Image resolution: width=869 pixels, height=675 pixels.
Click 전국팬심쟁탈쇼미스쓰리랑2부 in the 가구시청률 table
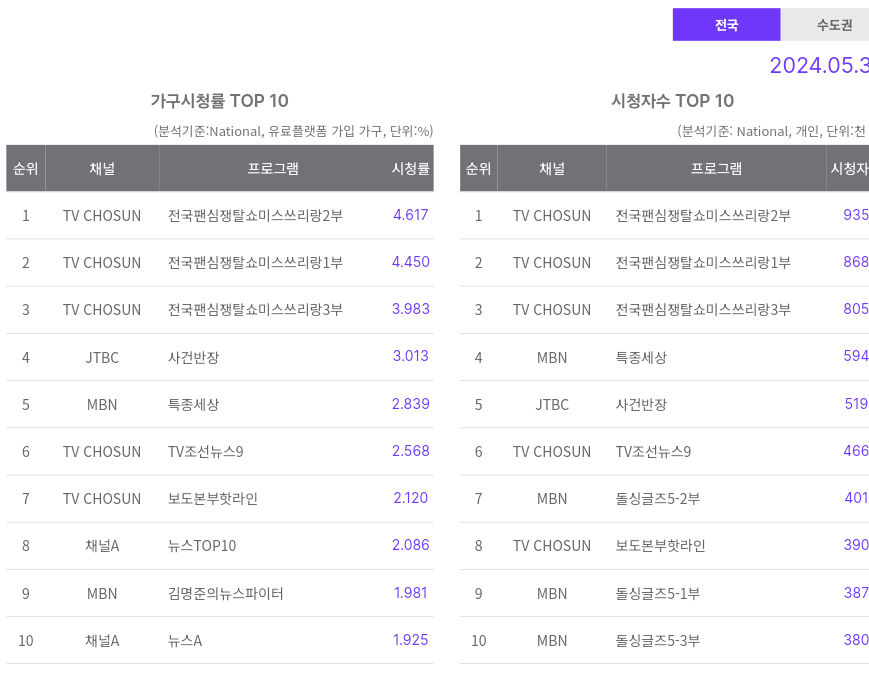click(255, 216)
